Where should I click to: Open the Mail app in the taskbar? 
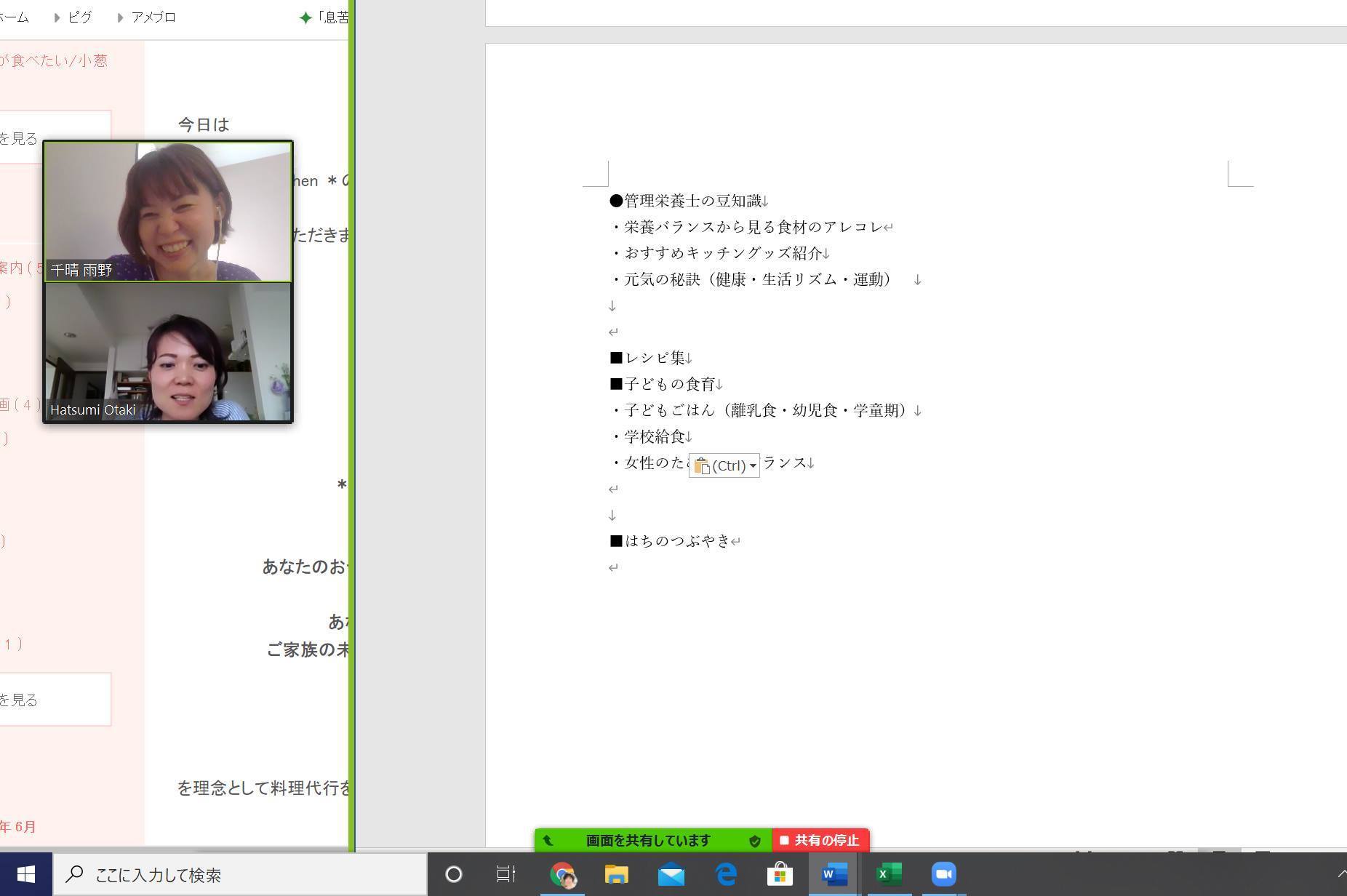671,873
